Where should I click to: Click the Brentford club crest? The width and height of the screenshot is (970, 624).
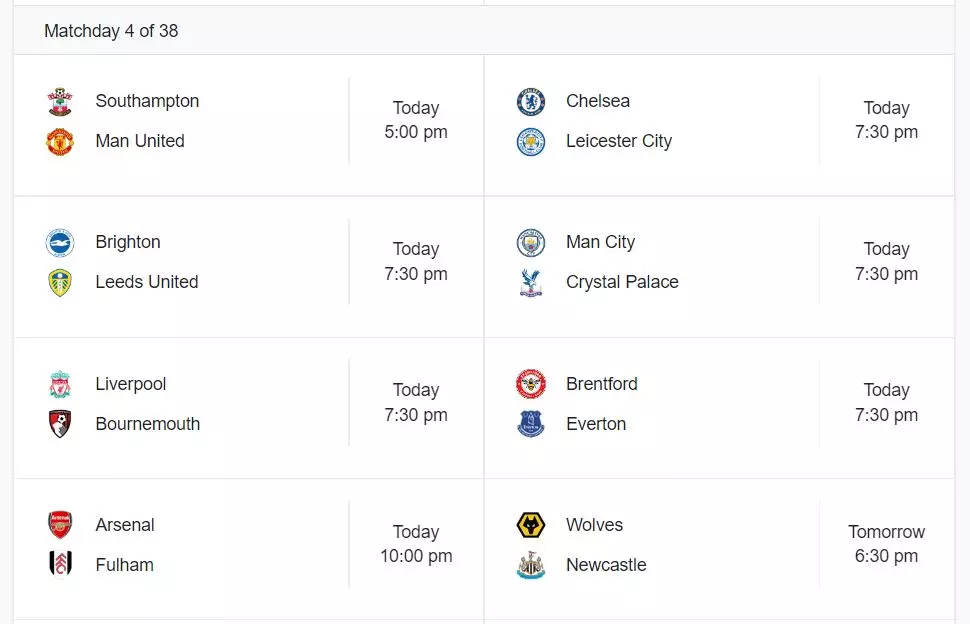531,384
